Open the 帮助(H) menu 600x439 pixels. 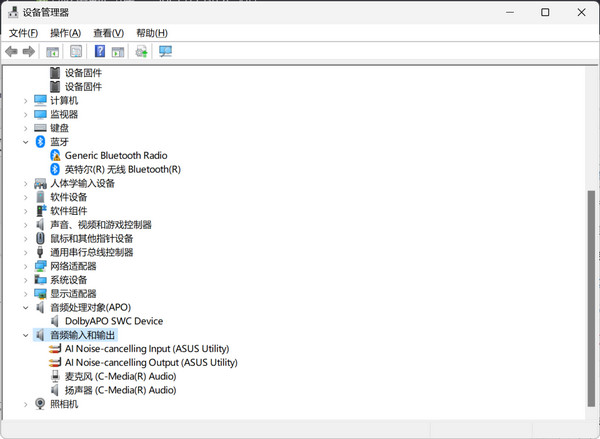point(152,33)
